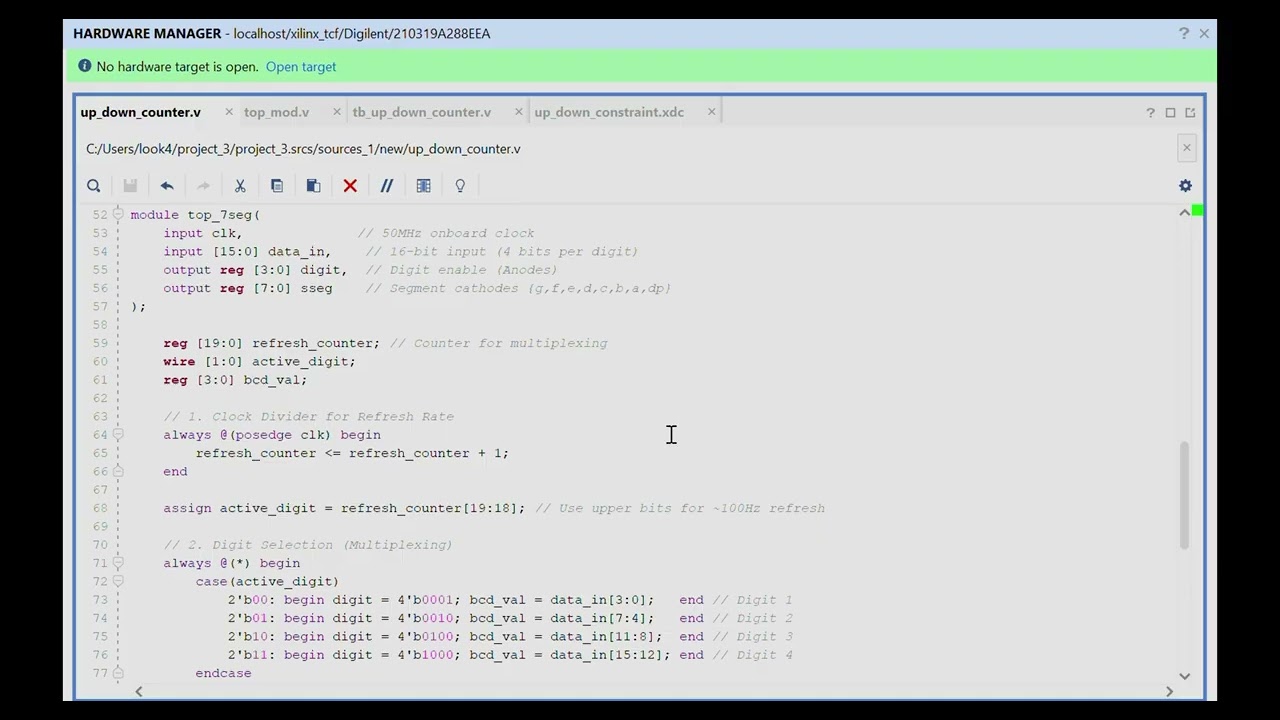Close the top_mod.v tab

pyautogui.click(x=337, y=112)
